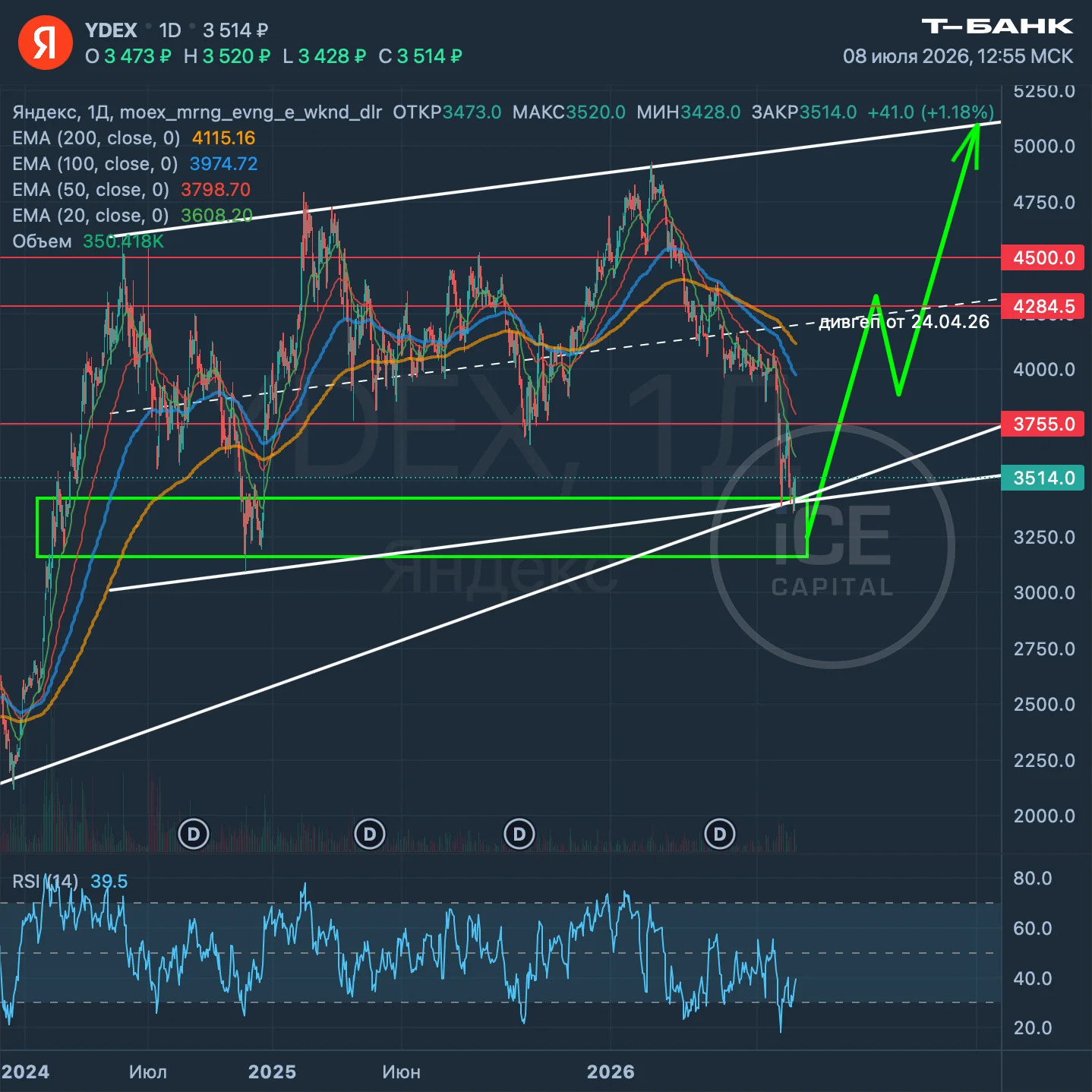
Task: Click the fourth dividend D marker near 2026
Action: coord(720,835)
